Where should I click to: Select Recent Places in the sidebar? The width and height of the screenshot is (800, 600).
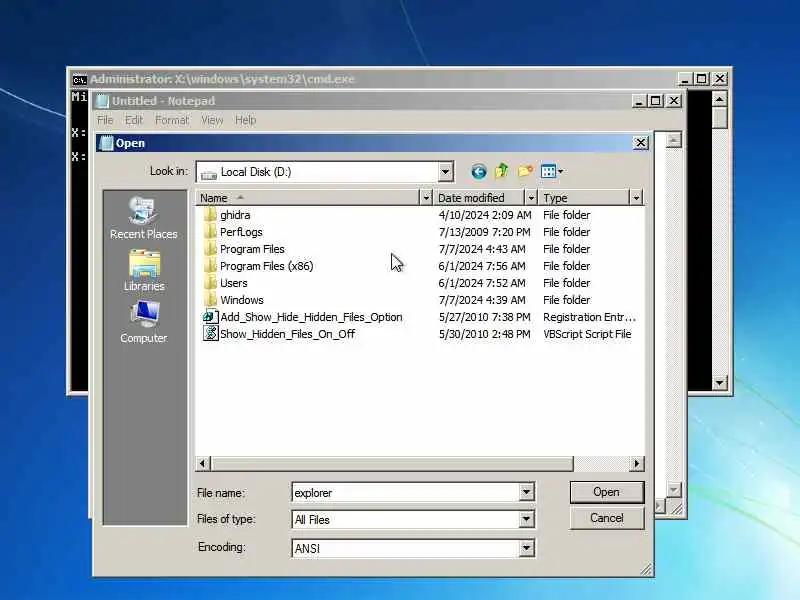coord(144,218)
